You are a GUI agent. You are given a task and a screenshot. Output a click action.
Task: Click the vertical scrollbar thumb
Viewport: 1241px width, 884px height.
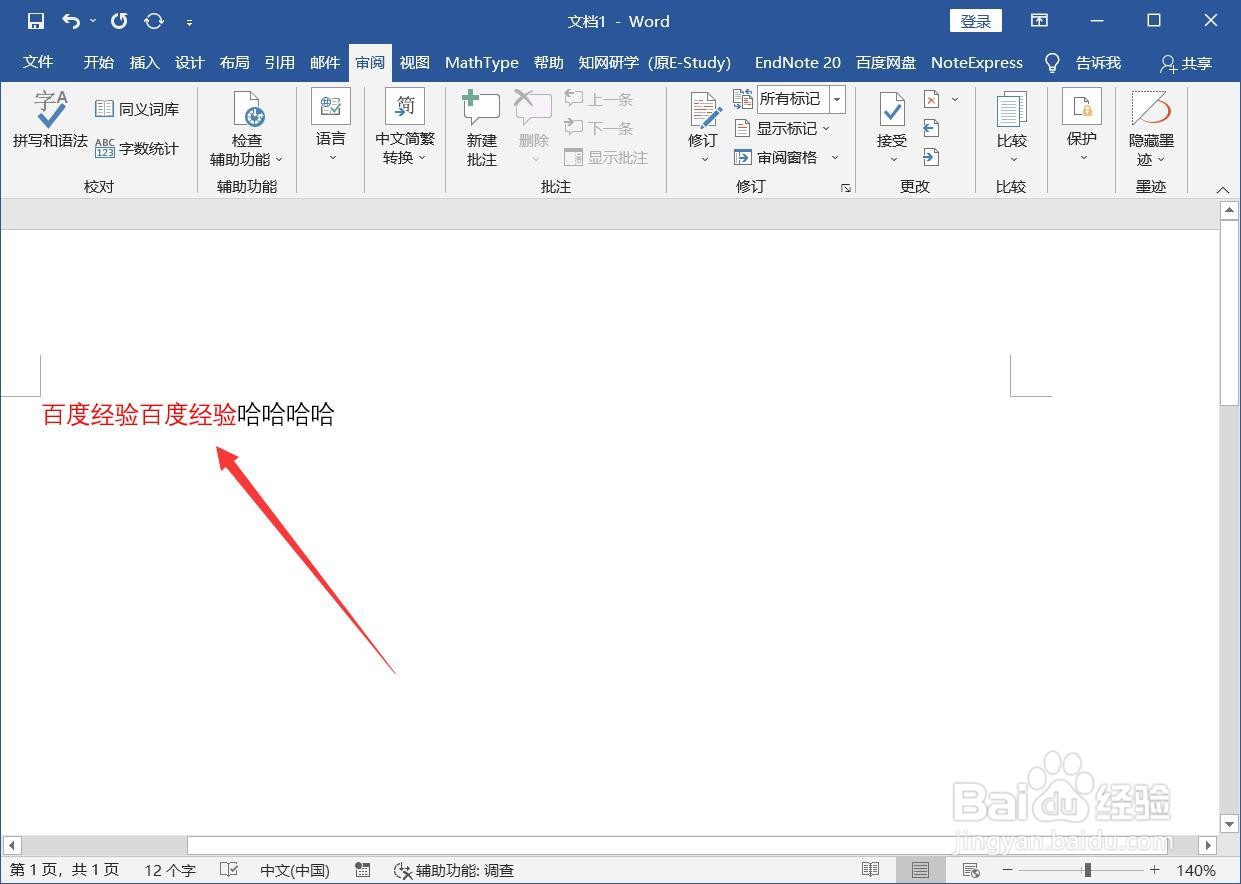1229,315
